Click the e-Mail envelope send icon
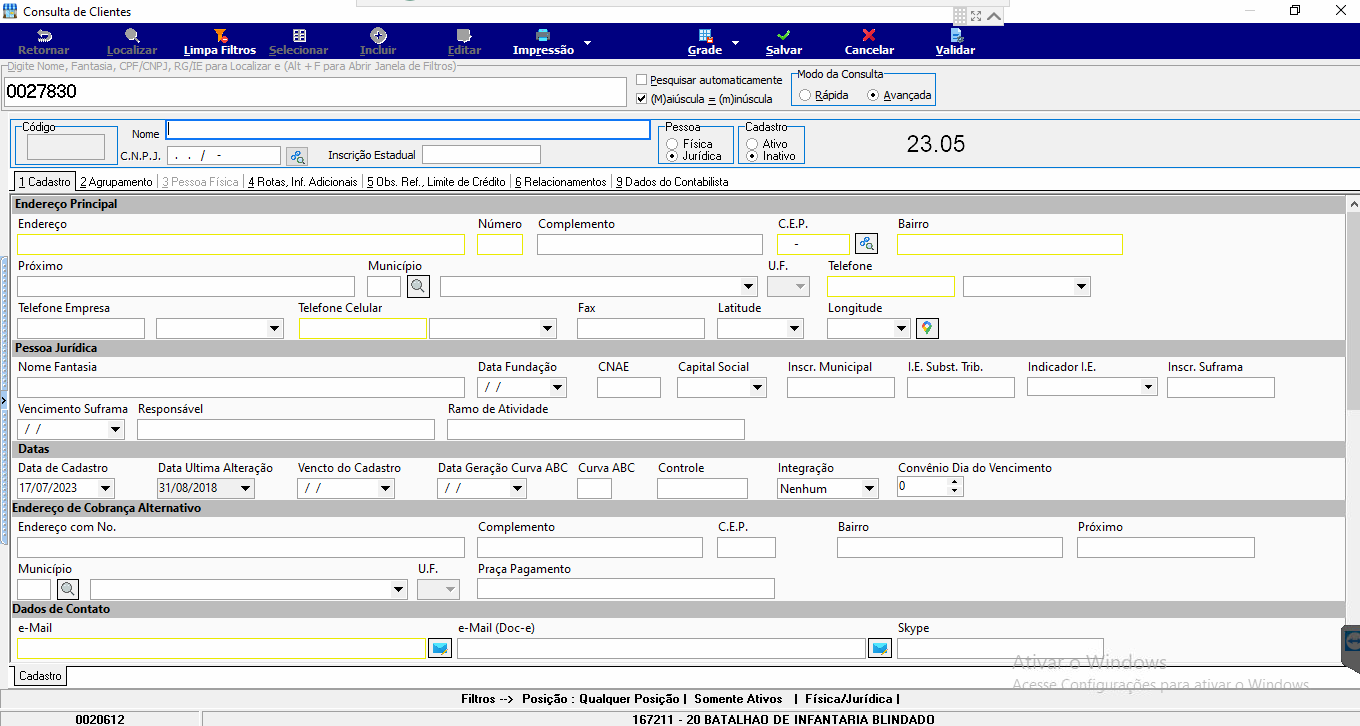1360x726 pixels. [x=440, y=648]
